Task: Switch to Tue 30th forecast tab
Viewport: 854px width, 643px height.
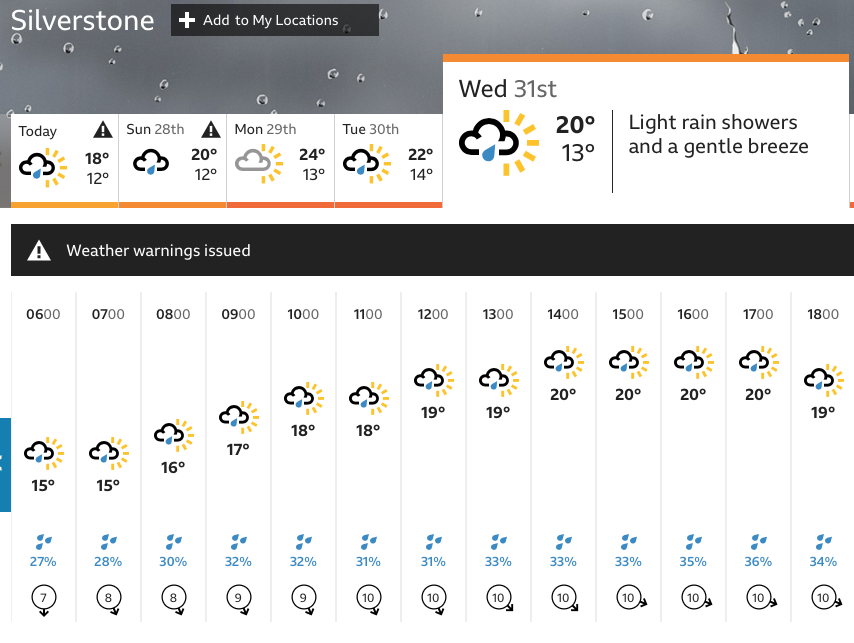Action: pos(388,159)
